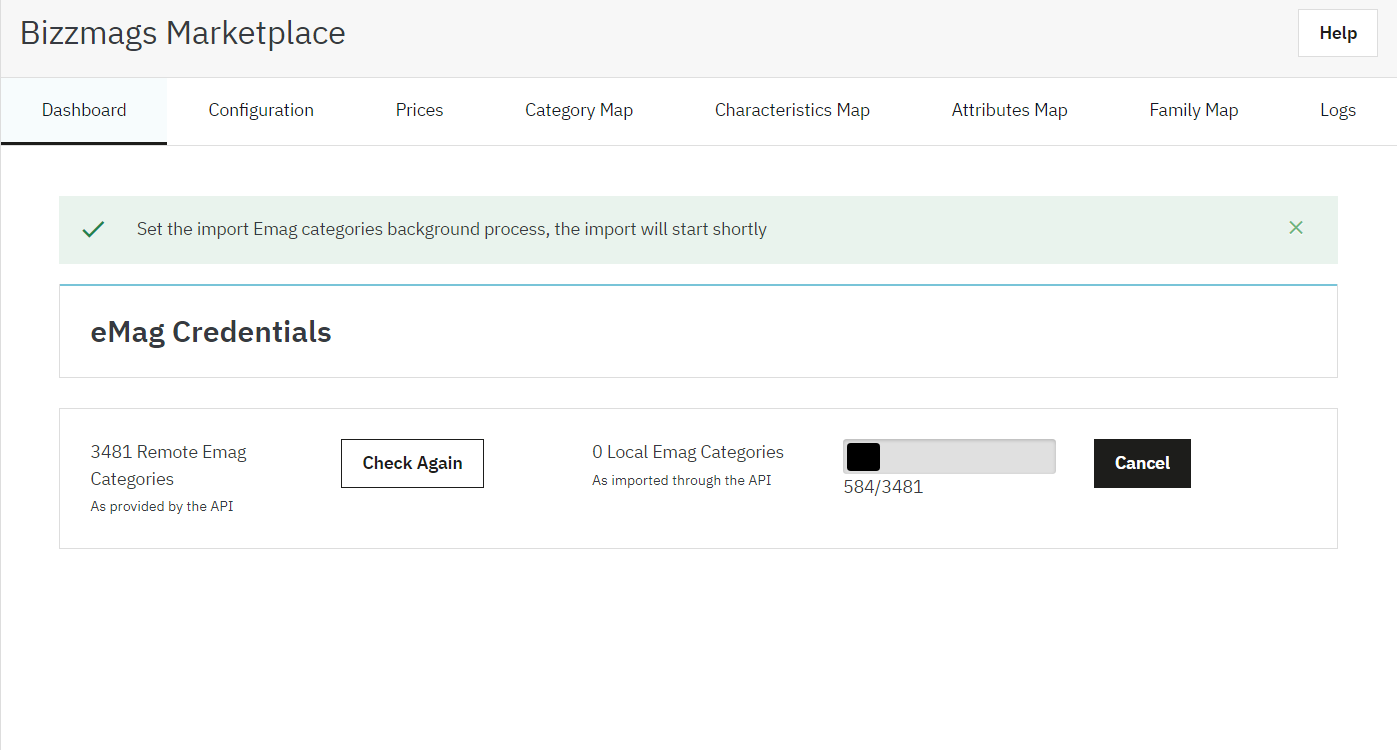View the Logs tab
Screen dimensions: 1397x750
pyautogui.click(x=1338, y=111)
